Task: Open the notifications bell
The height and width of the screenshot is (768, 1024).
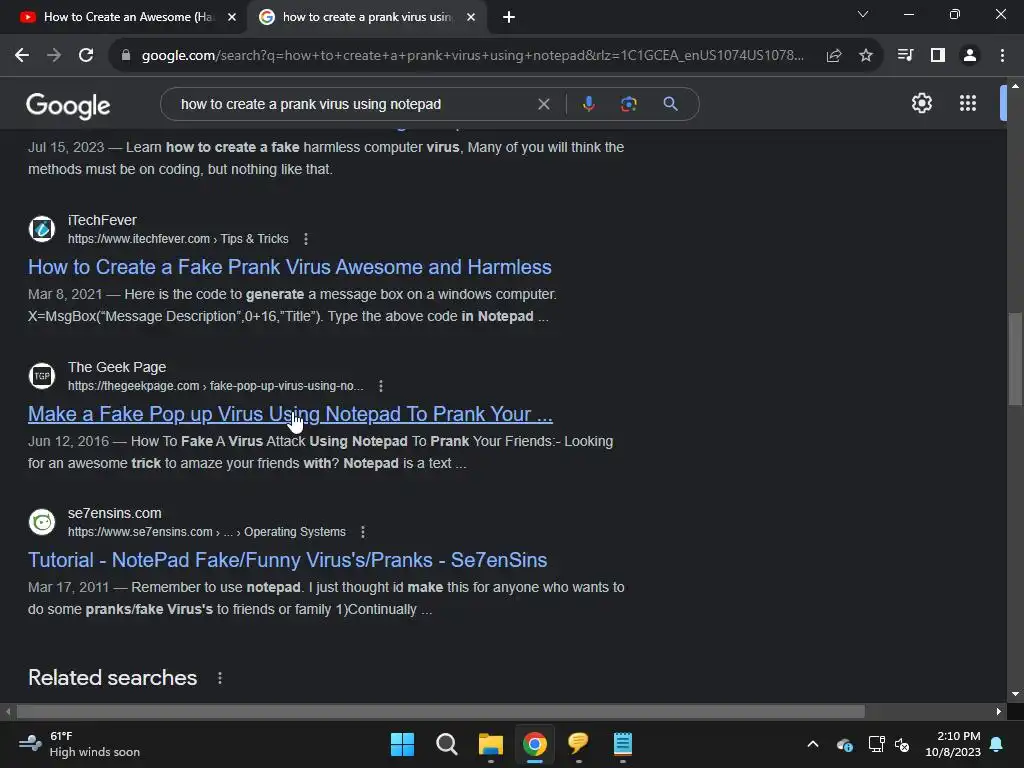Action: click(x=997, y=744)
